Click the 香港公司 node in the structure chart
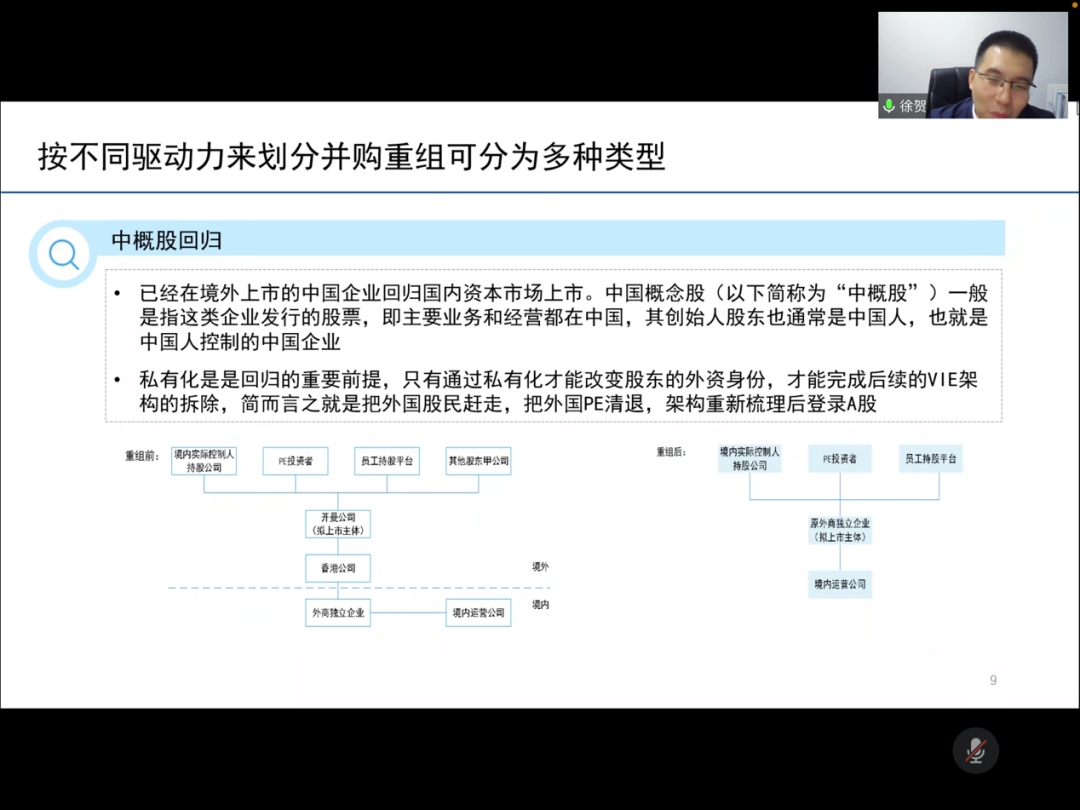Viewport: 1080px width, 810px height. (x=337, y=568)
